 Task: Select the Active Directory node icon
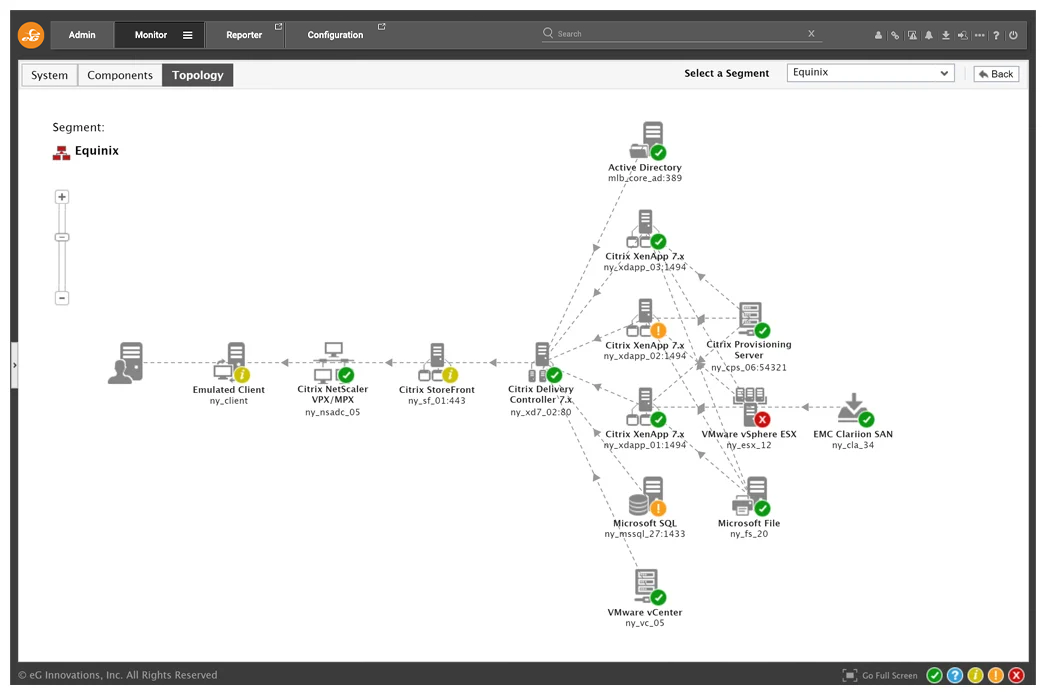point(647,141)
